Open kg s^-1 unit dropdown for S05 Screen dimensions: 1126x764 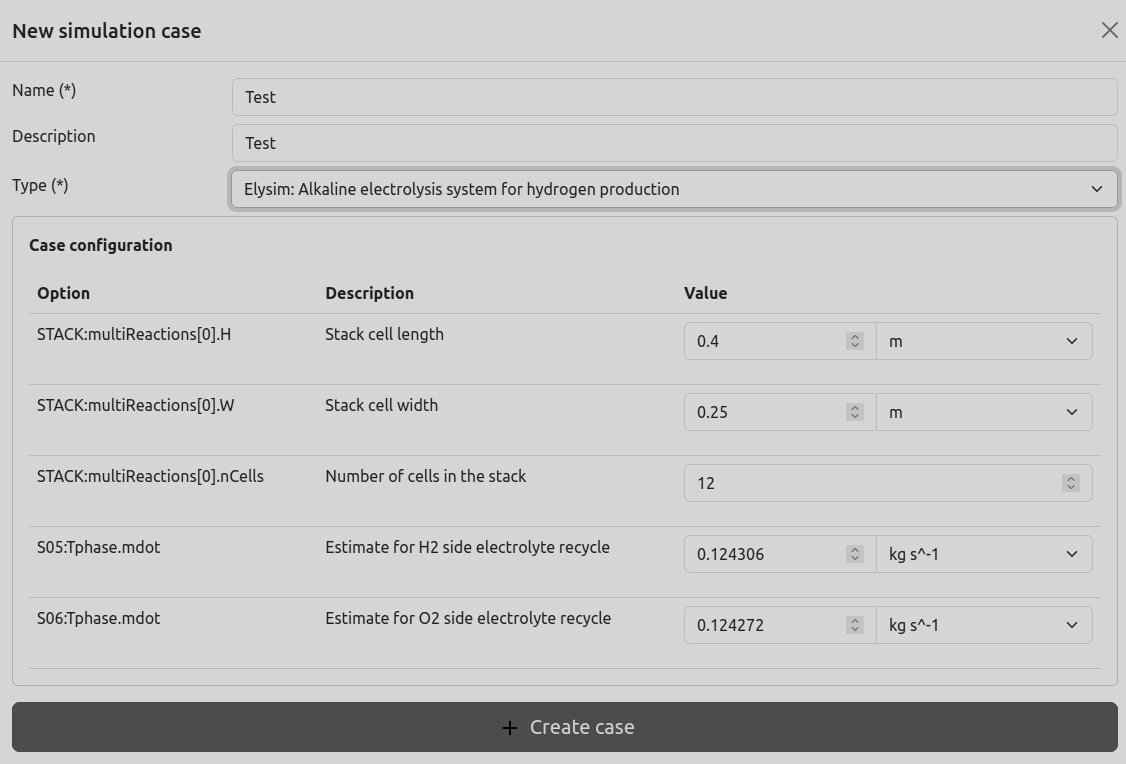pyautogui.click(x=983, y=554)
